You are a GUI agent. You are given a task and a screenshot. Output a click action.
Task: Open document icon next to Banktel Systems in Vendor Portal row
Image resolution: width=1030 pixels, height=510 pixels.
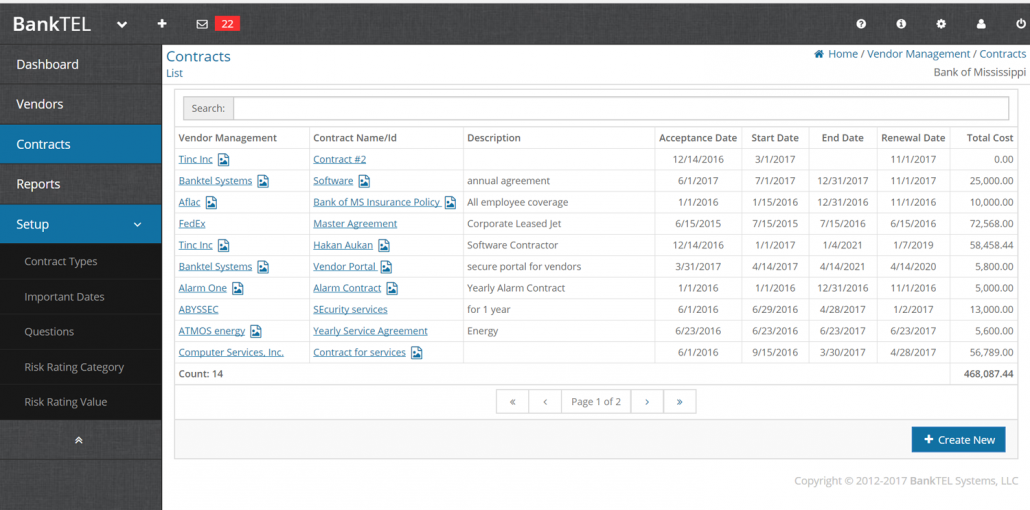(263, 267)
